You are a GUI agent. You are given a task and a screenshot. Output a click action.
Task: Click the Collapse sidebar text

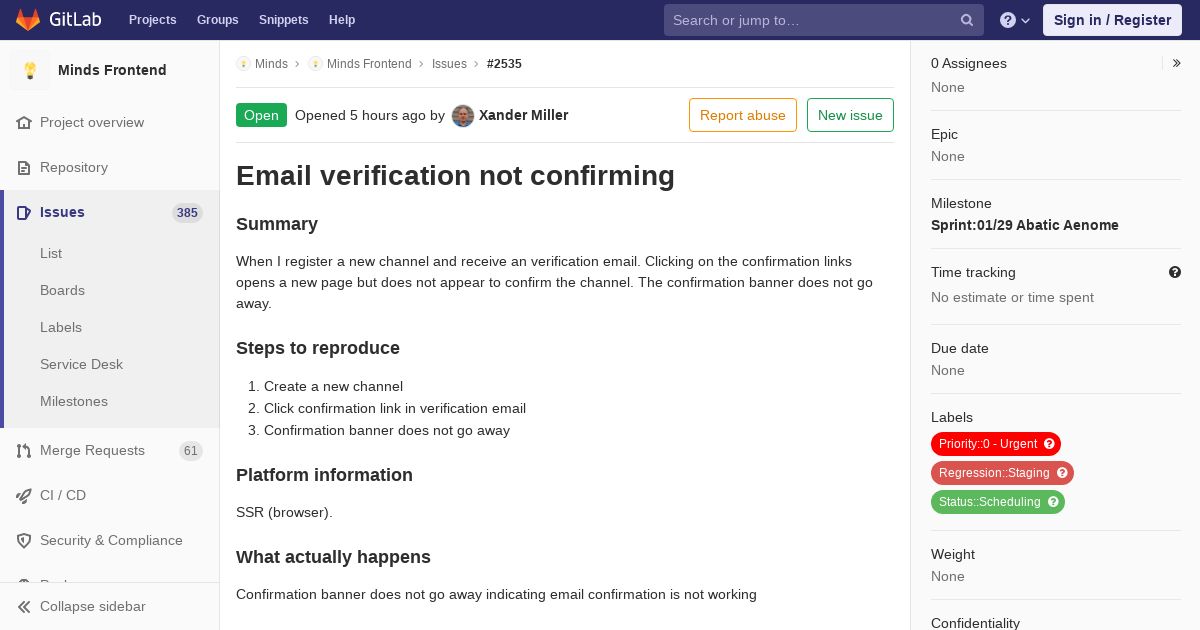(93, 607)
